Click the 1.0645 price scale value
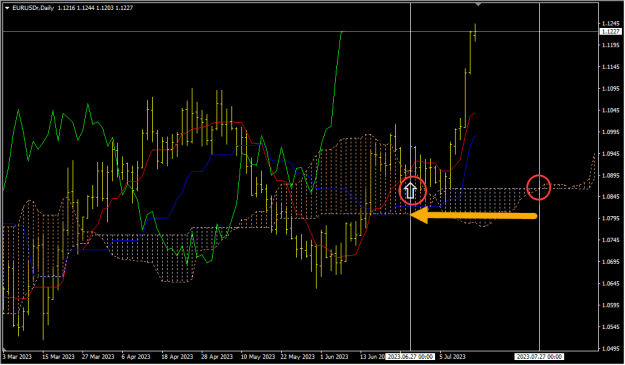Image resolution: width=625 pixels, height=365 pixels. (611, 283)
